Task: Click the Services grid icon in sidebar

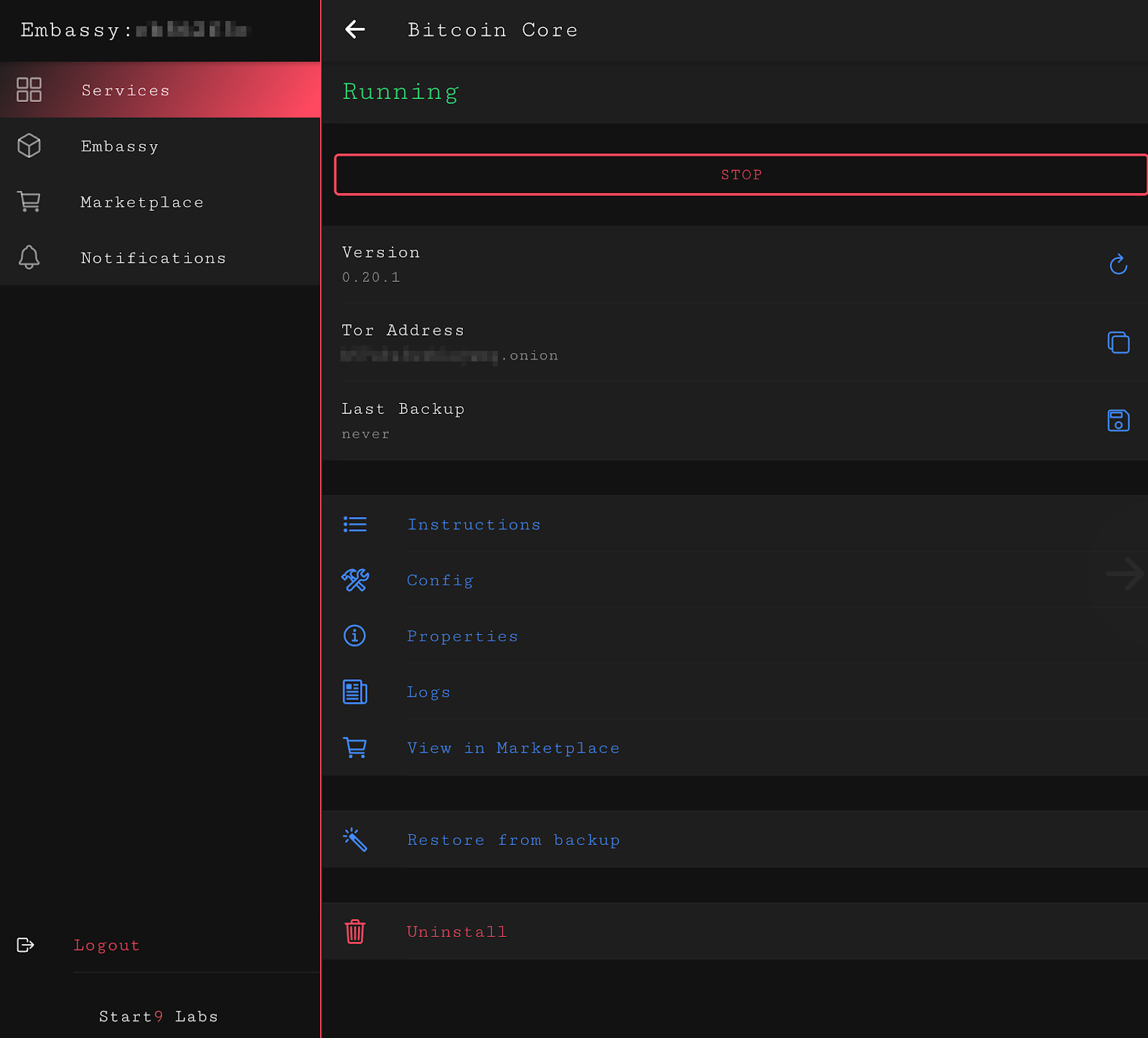Action: coord(29,90)
